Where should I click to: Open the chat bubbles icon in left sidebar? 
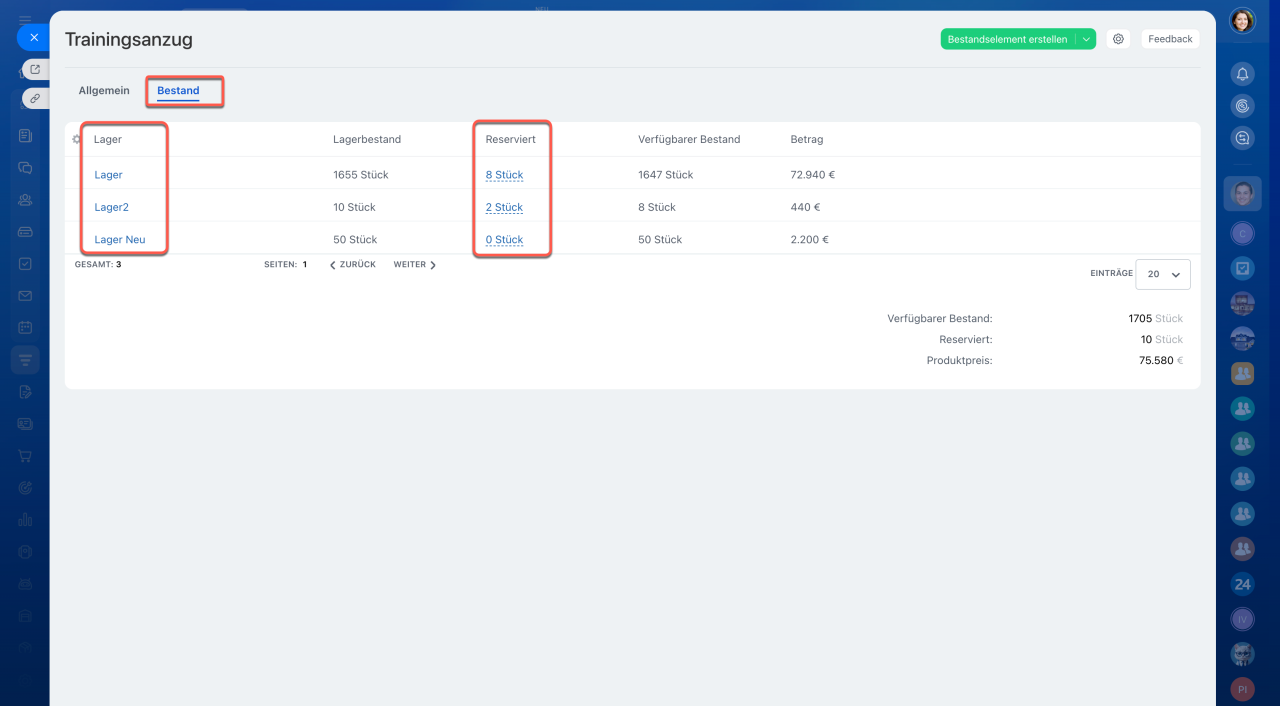click(25, 167)
